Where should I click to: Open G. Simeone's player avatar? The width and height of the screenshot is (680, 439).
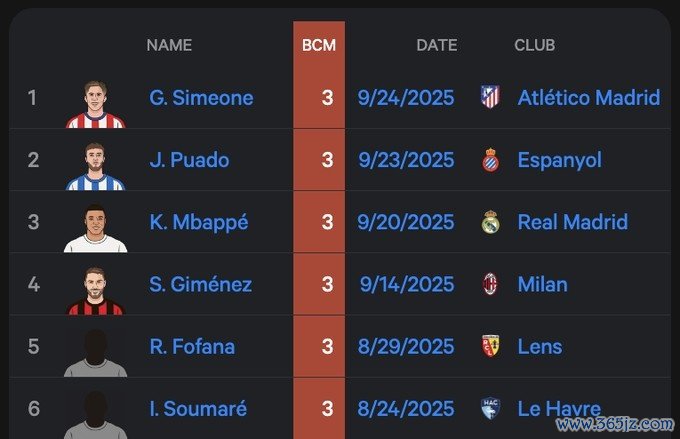point(95,103)
